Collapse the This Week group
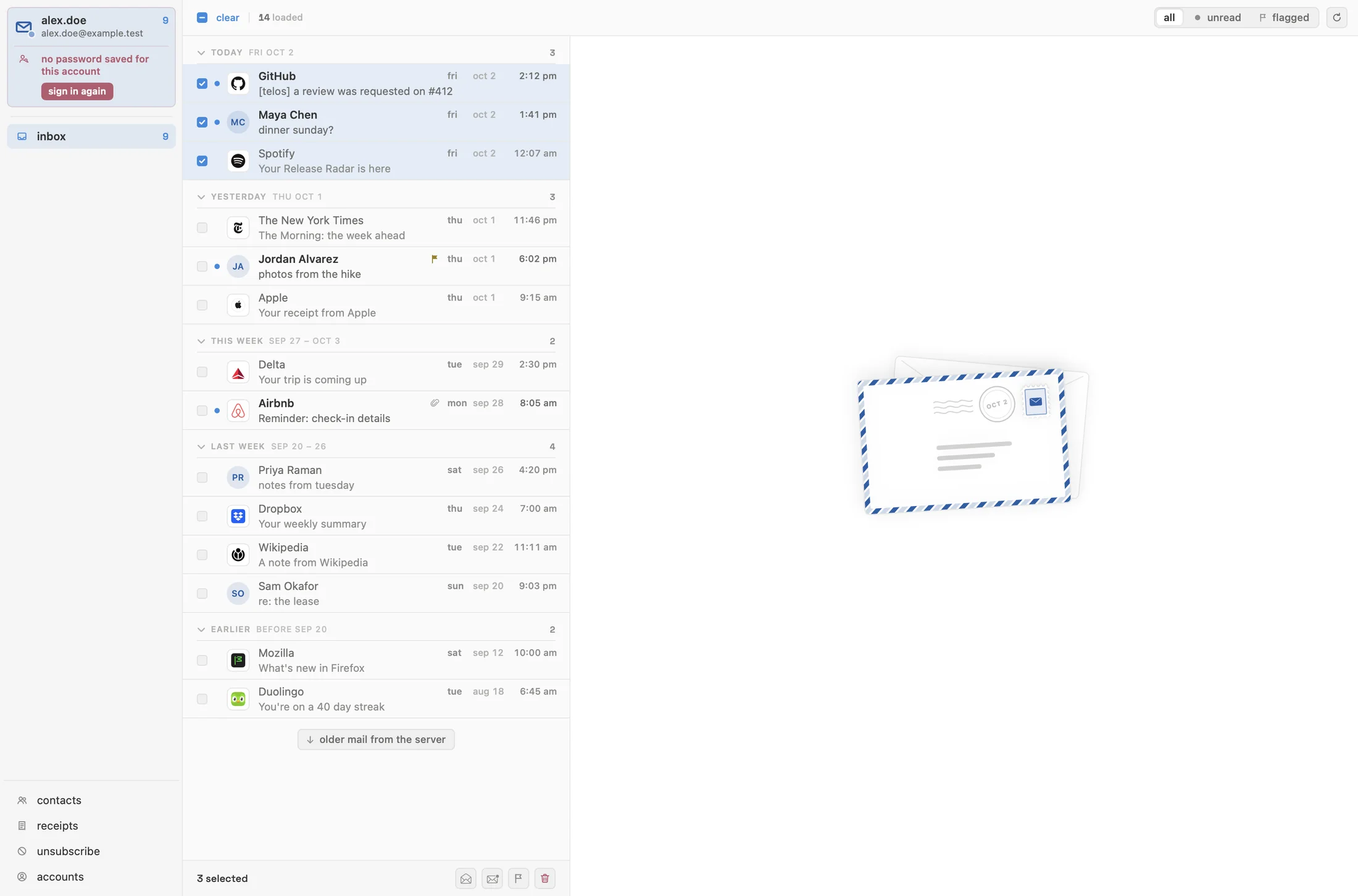The image size is (1358, 896). pos(201,341)
